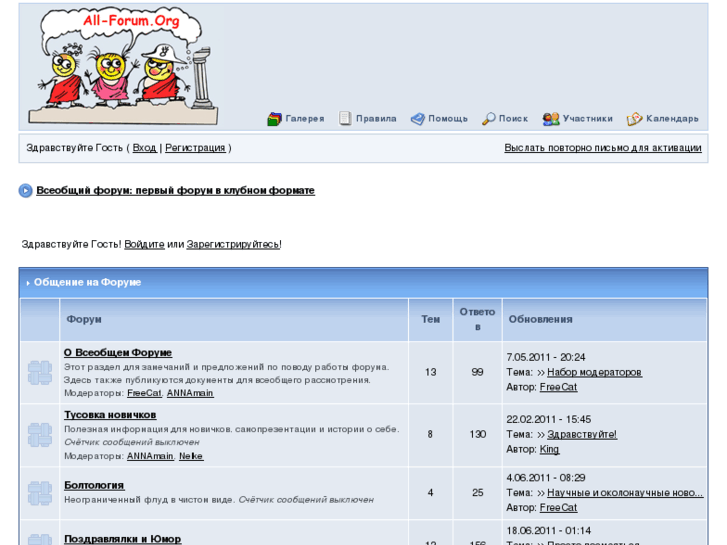This screenshot has width=727, height=545.
Task: Click Выслать повторно письмо для активации
Action: (603, 148)
